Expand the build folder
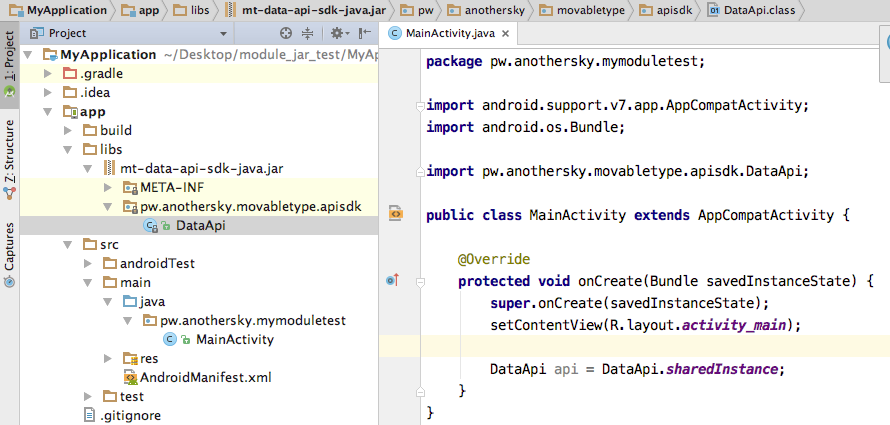Screen dimensions: 890x425 [68, 131]
